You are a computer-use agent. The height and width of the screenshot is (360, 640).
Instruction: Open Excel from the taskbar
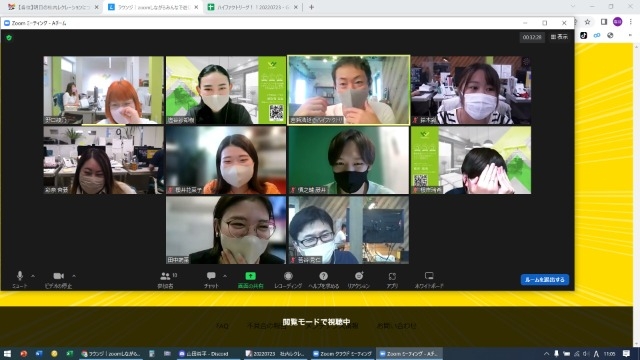pyautogui.click(x=70, y=353)
